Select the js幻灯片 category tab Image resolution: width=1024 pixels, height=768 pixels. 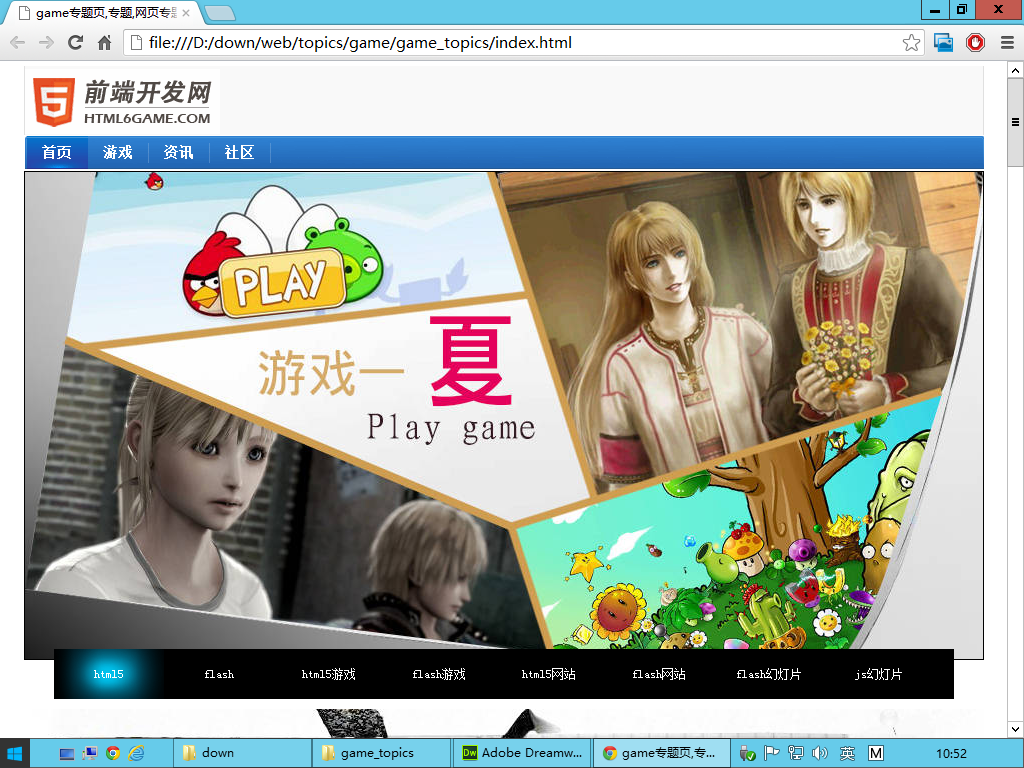(x=878, y=674)
